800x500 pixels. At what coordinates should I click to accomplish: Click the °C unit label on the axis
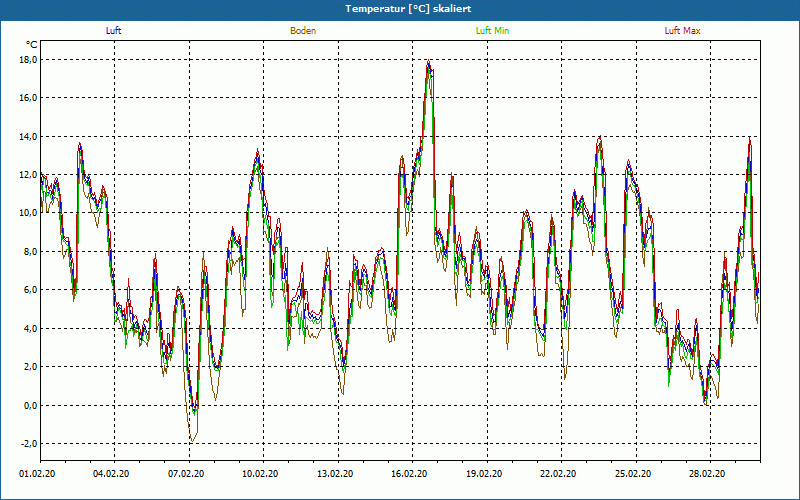pyautogui.click(x=32, y=45)
